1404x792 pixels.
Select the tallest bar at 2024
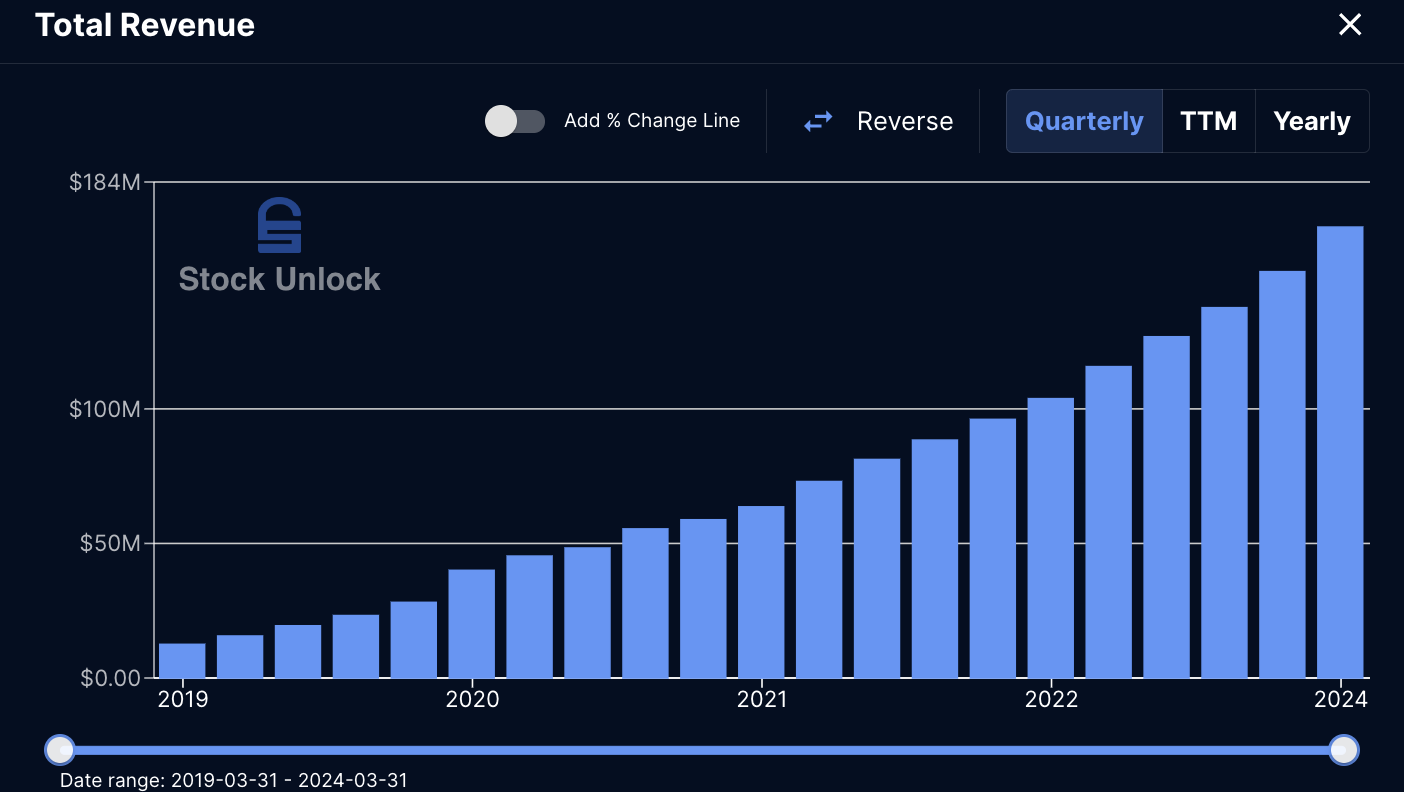[1340, 452]
